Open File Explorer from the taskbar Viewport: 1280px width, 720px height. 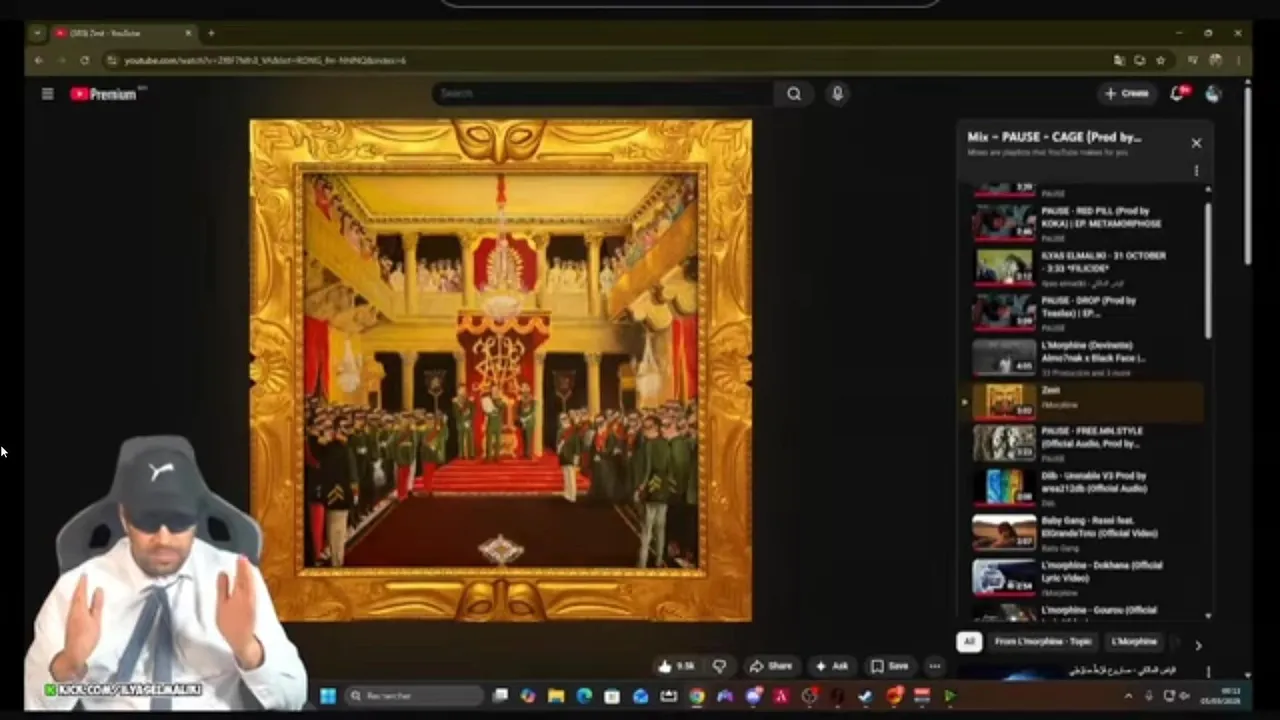coord(556,696)
